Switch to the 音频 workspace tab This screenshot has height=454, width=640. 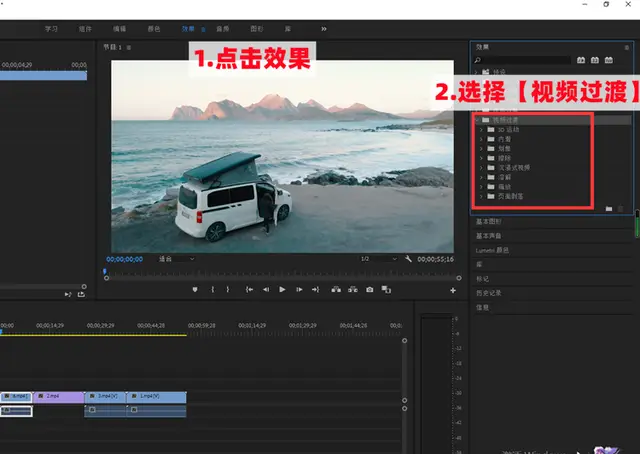coord(222,29)
